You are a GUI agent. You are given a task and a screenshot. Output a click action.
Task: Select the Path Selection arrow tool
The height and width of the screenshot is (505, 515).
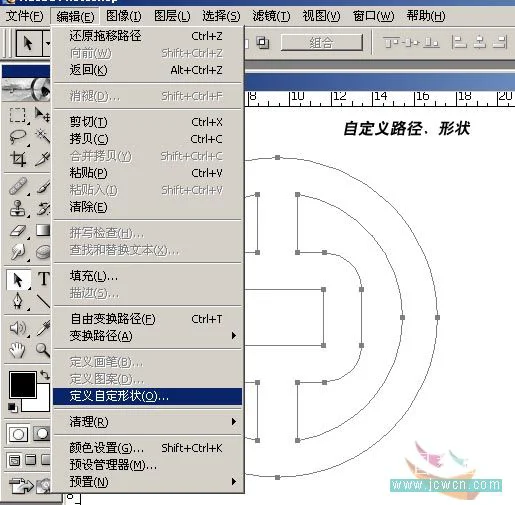[x=18, y=279]
